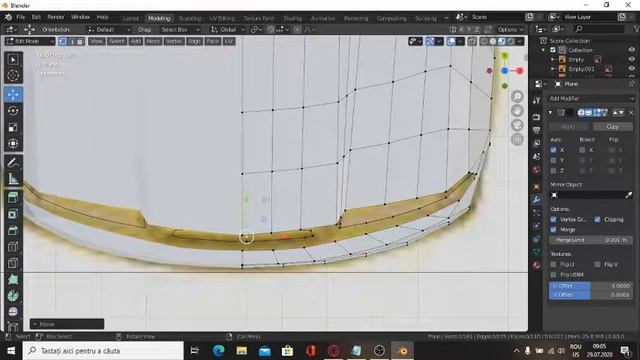Select the Inset Faces tool
The width and height of the screenshot is (640, 360).
pyautogui.click(x=13, y=214)
